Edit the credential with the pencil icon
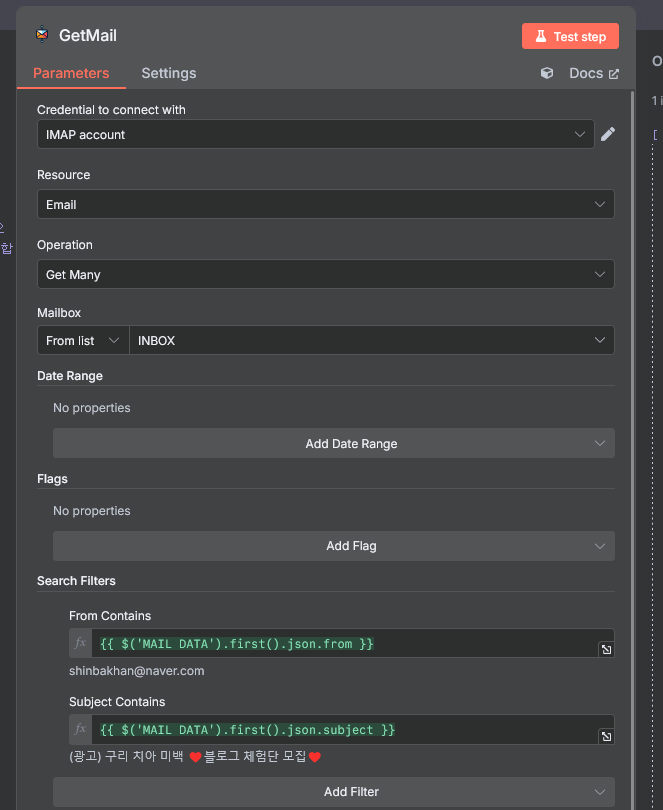 608,134
